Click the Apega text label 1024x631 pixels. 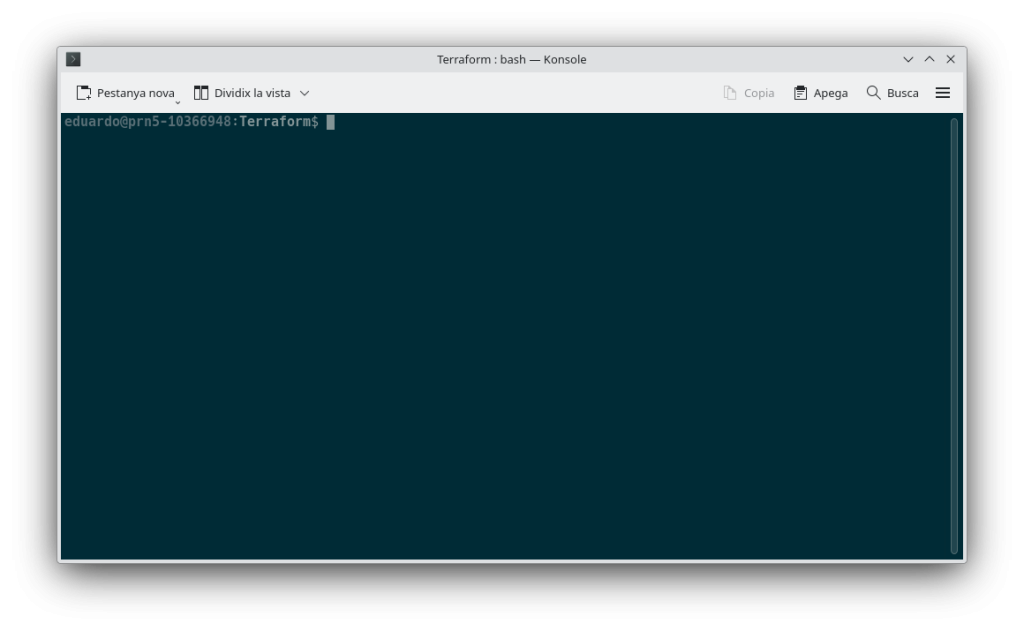pyautogui.click(x=830, y=93)
